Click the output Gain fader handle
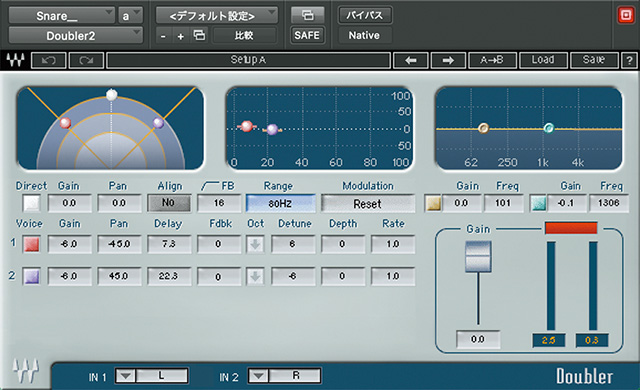640x390 pixels. pos(478,256)
